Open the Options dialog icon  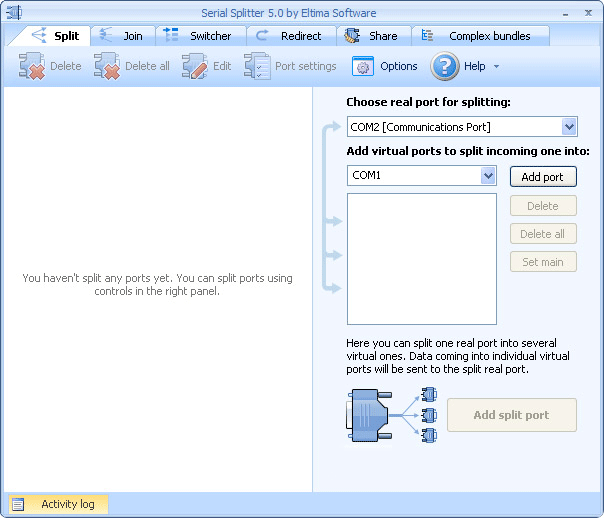point(362,67)
